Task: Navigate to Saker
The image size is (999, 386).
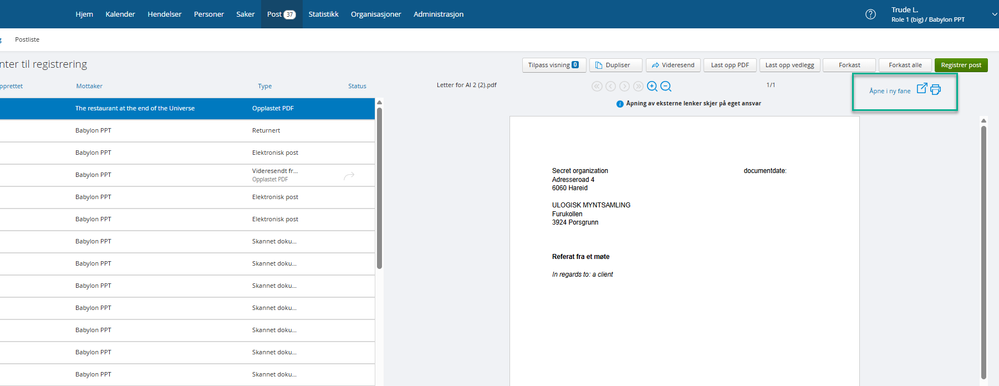Action: [x=245, y=14]
